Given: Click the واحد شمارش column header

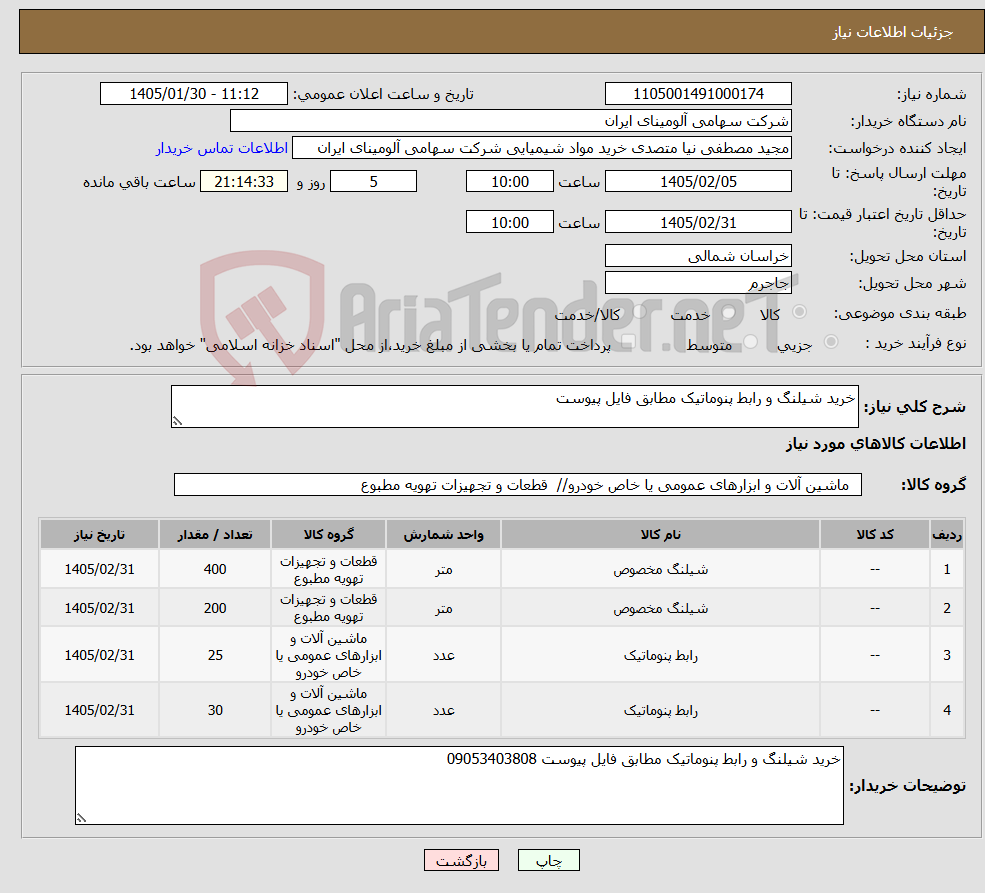Looking at the screenshot, I should point(444,534).
